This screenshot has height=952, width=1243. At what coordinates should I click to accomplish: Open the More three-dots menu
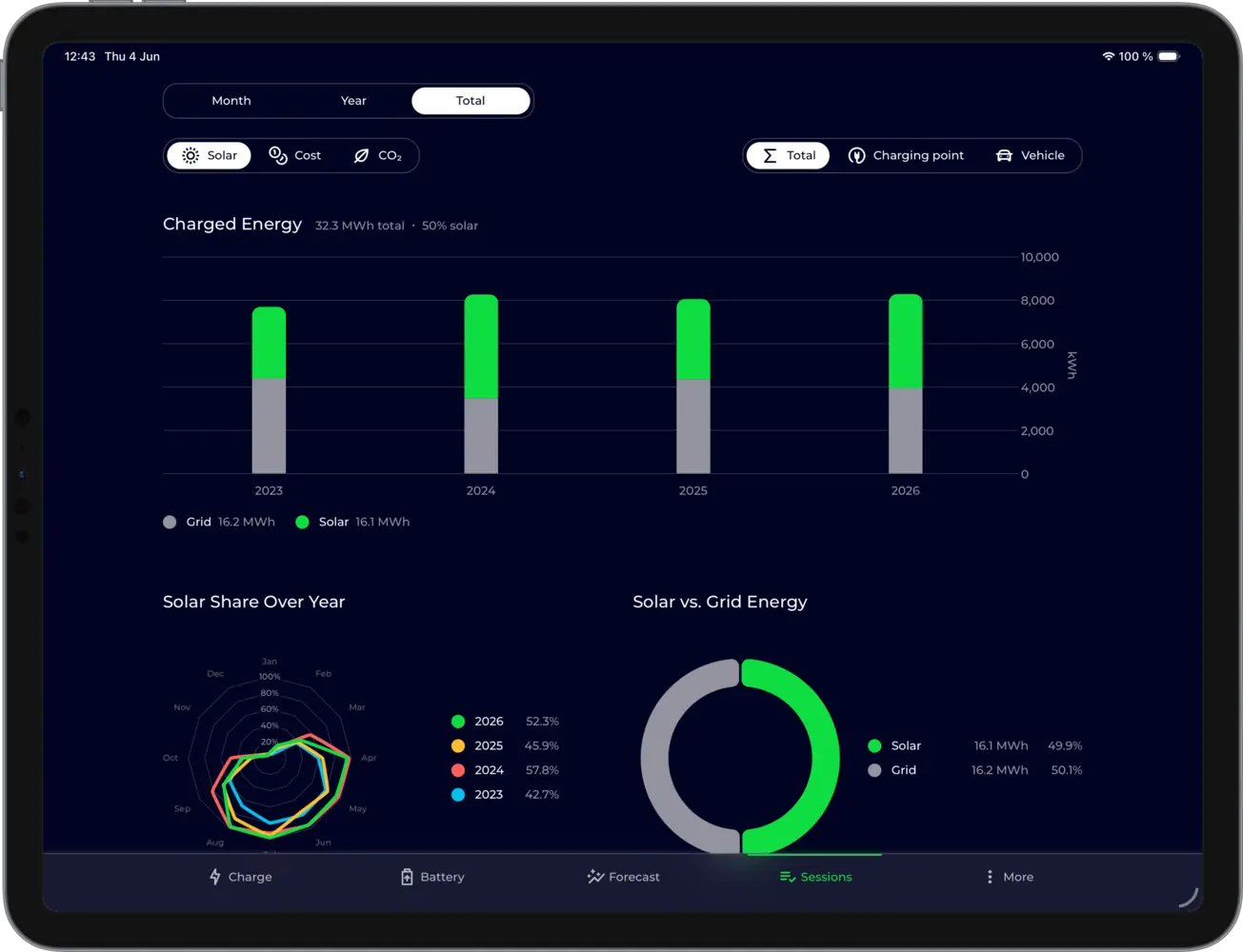pos(990,877)
